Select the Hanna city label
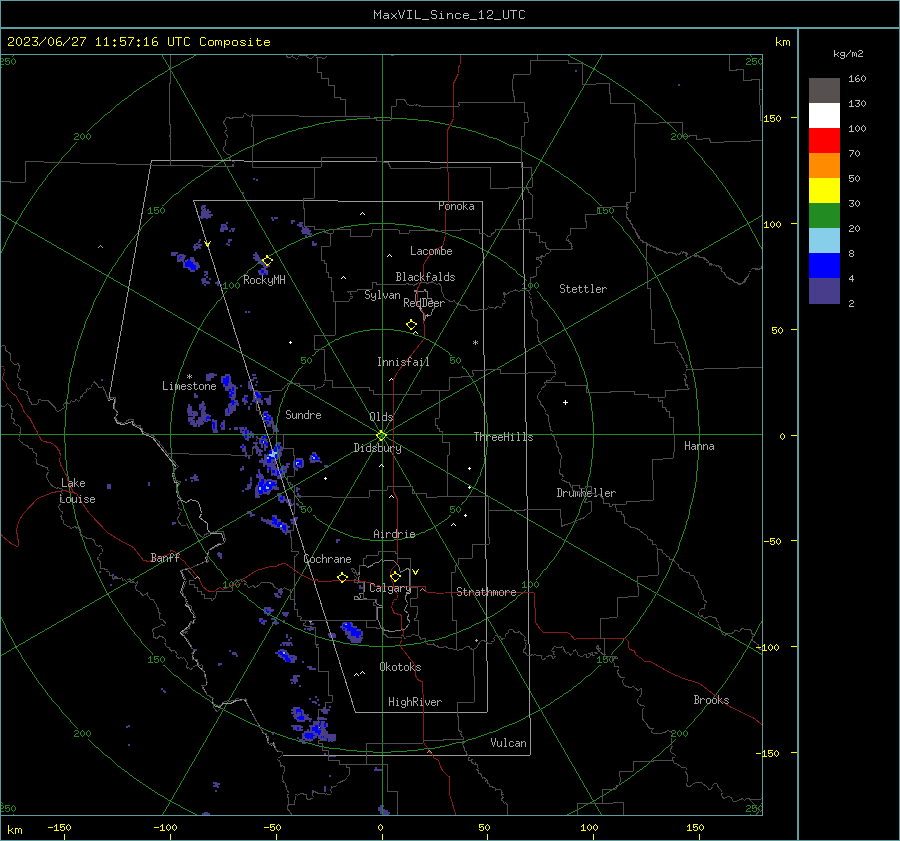The image size is (900, 841). point(699,446)
